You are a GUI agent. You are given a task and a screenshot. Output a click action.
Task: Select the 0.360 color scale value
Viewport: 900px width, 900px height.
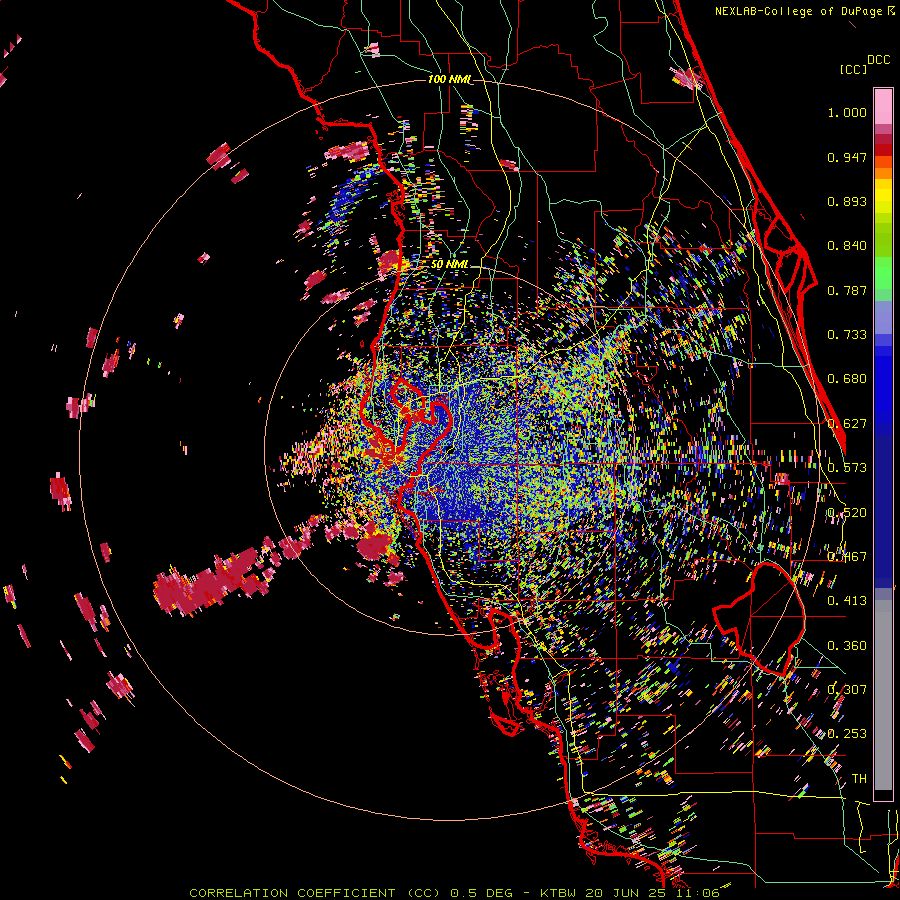coord(847,646)
